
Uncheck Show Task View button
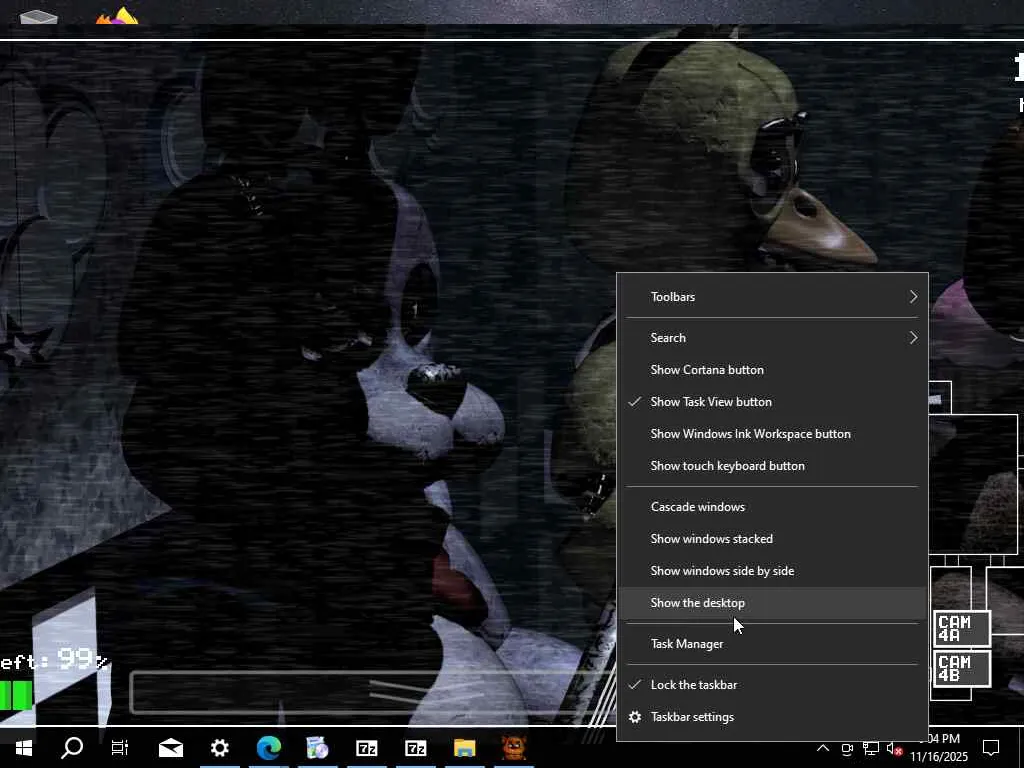(x=772, y=402)
